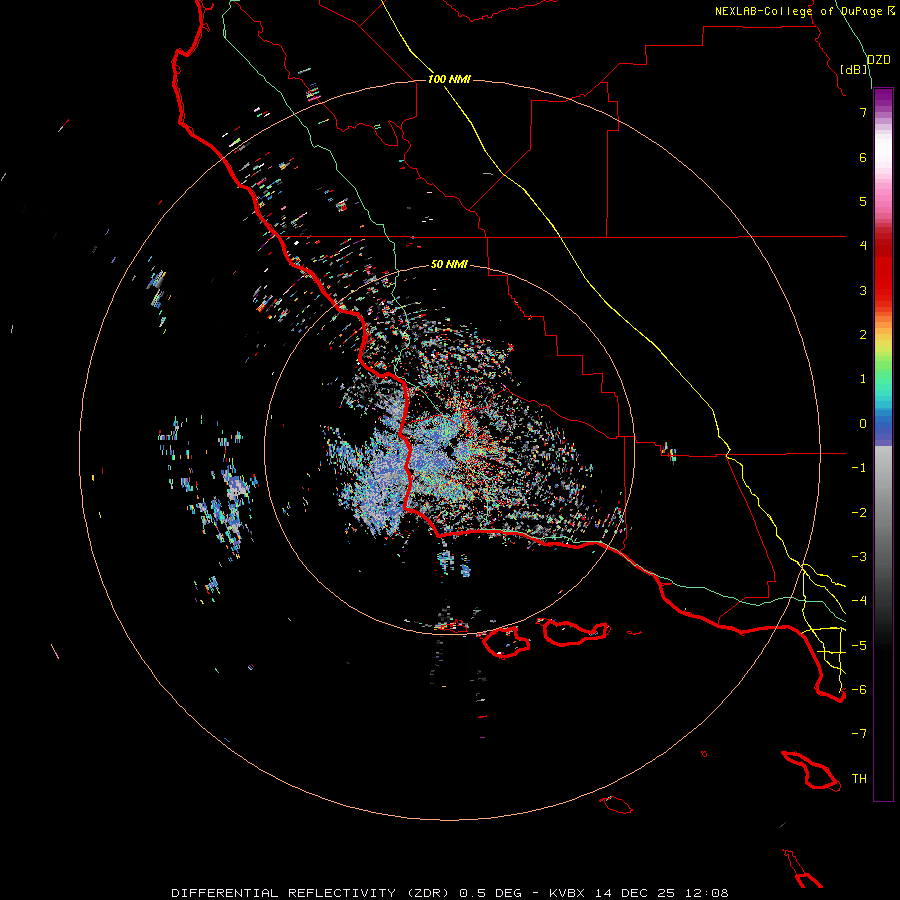
Task: Click the -2 value on the scale
Action: pyautogui.click(x=859, y=513)
